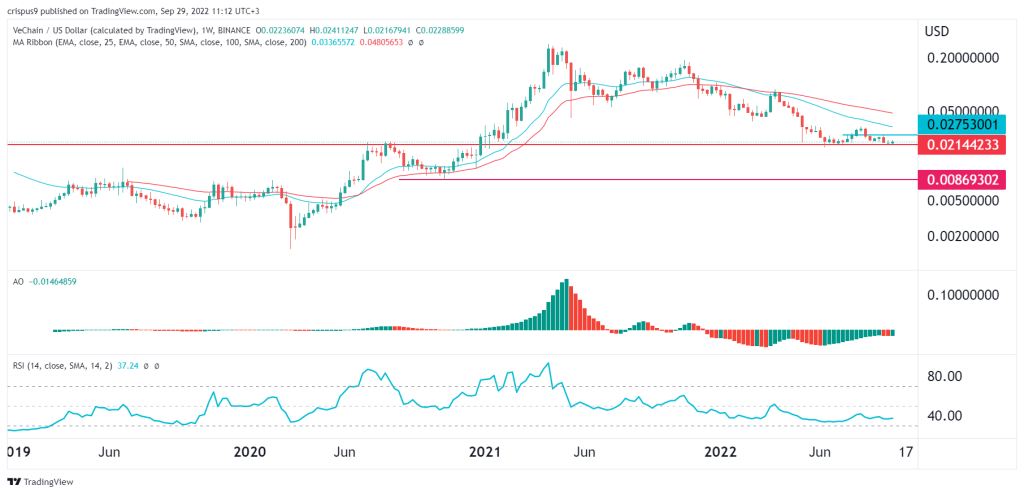Select the VeChain / US Dollar chart title
The image size is (1024, 494).
pos(133,31)
